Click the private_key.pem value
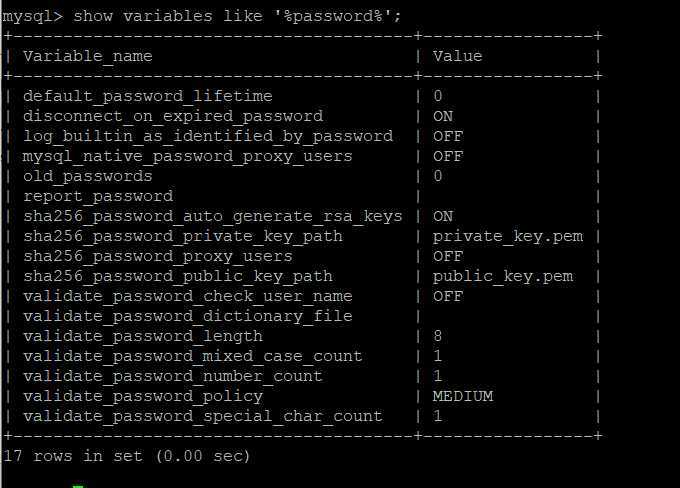Screen dimensions: 680x488 [508, 236]
